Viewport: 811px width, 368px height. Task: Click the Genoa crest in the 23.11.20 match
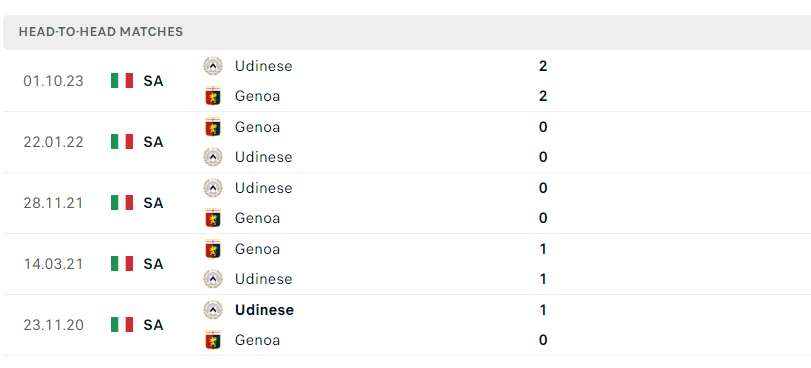(x=213, y=340)
